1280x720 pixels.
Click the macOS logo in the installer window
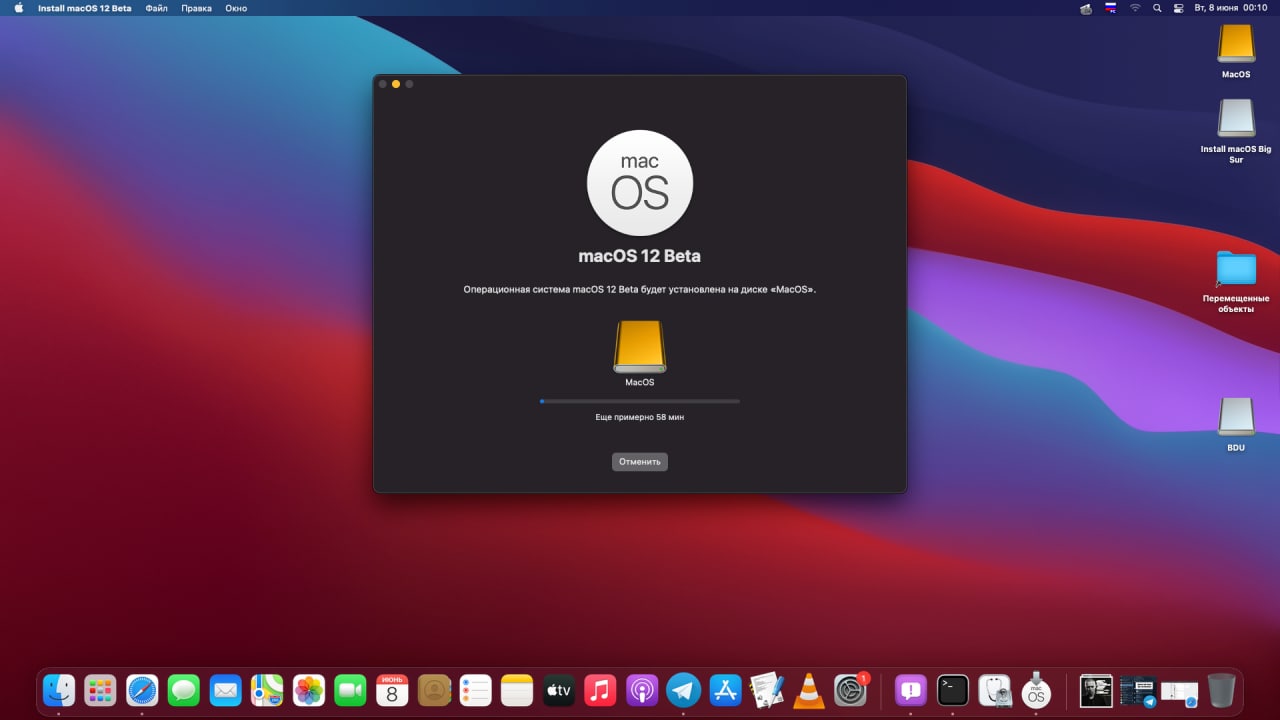click(x=640, y=183)
